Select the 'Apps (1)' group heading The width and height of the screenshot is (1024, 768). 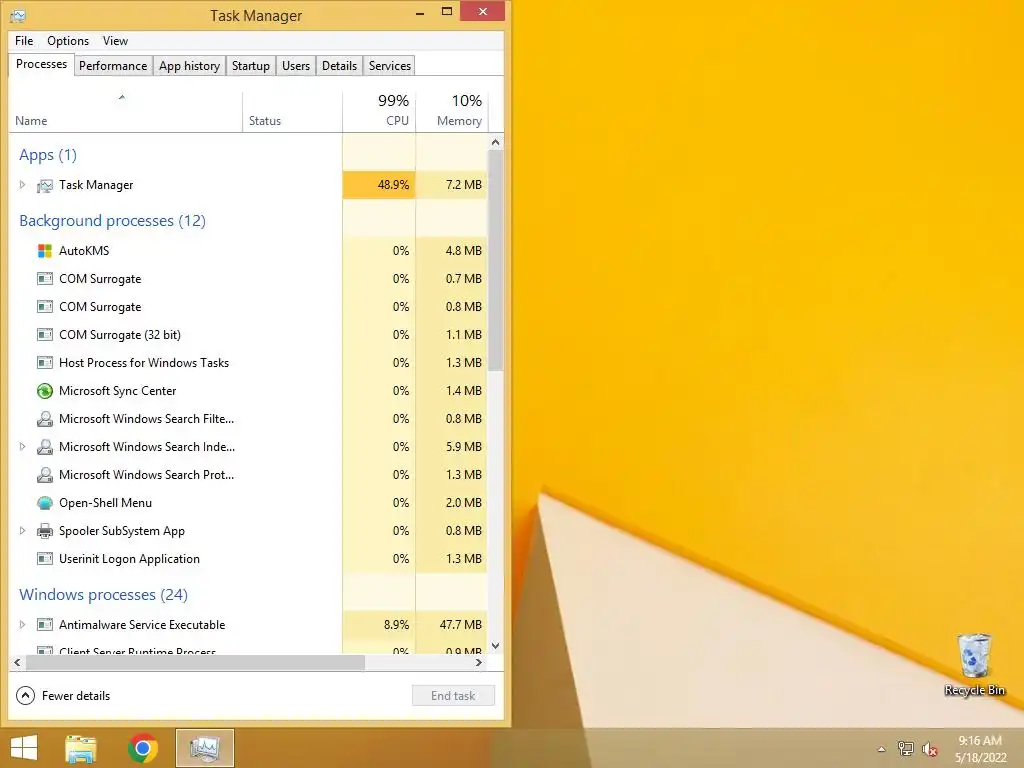[x=48, y=155]
